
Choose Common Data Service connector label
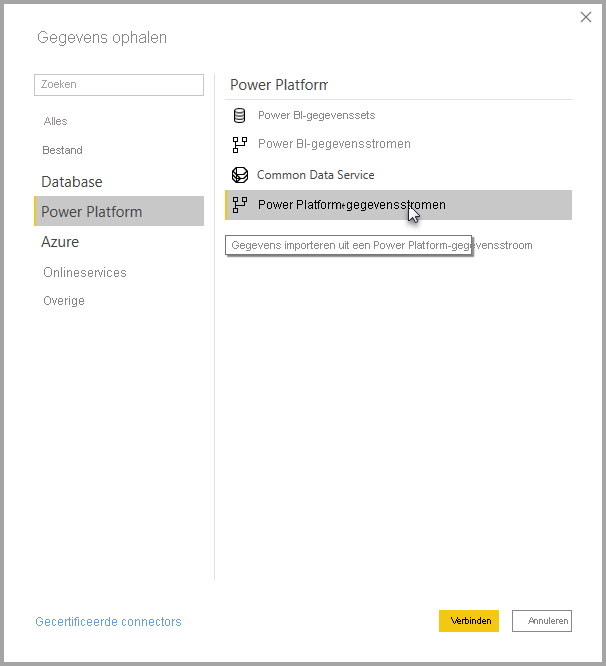(316, 175)
